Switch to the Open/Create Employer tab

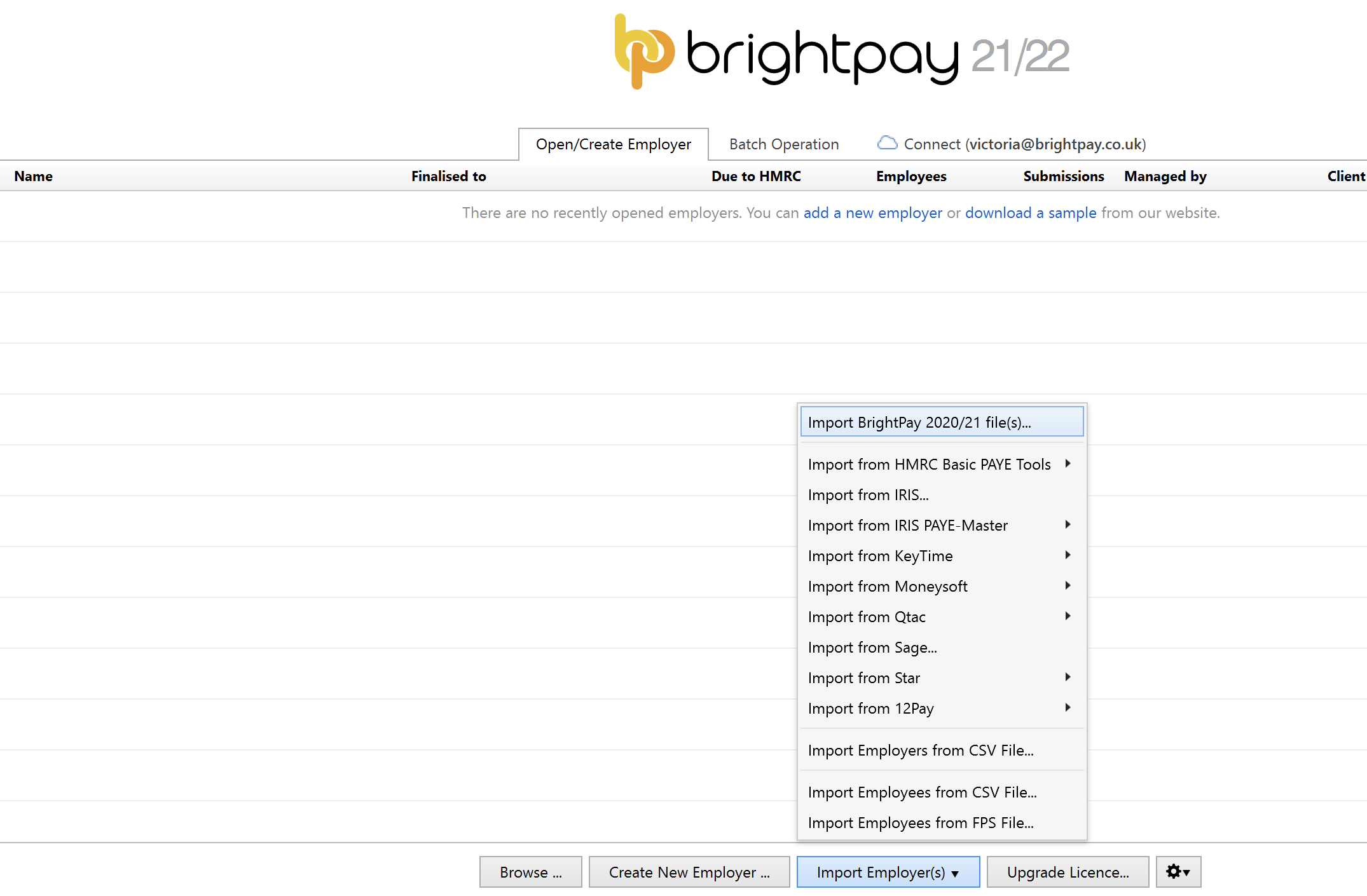613,144
